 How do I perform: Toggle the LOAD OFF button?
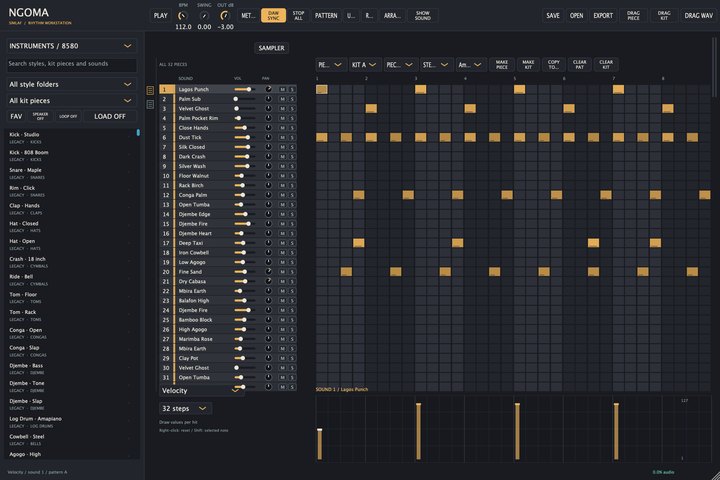coord(110,116)
